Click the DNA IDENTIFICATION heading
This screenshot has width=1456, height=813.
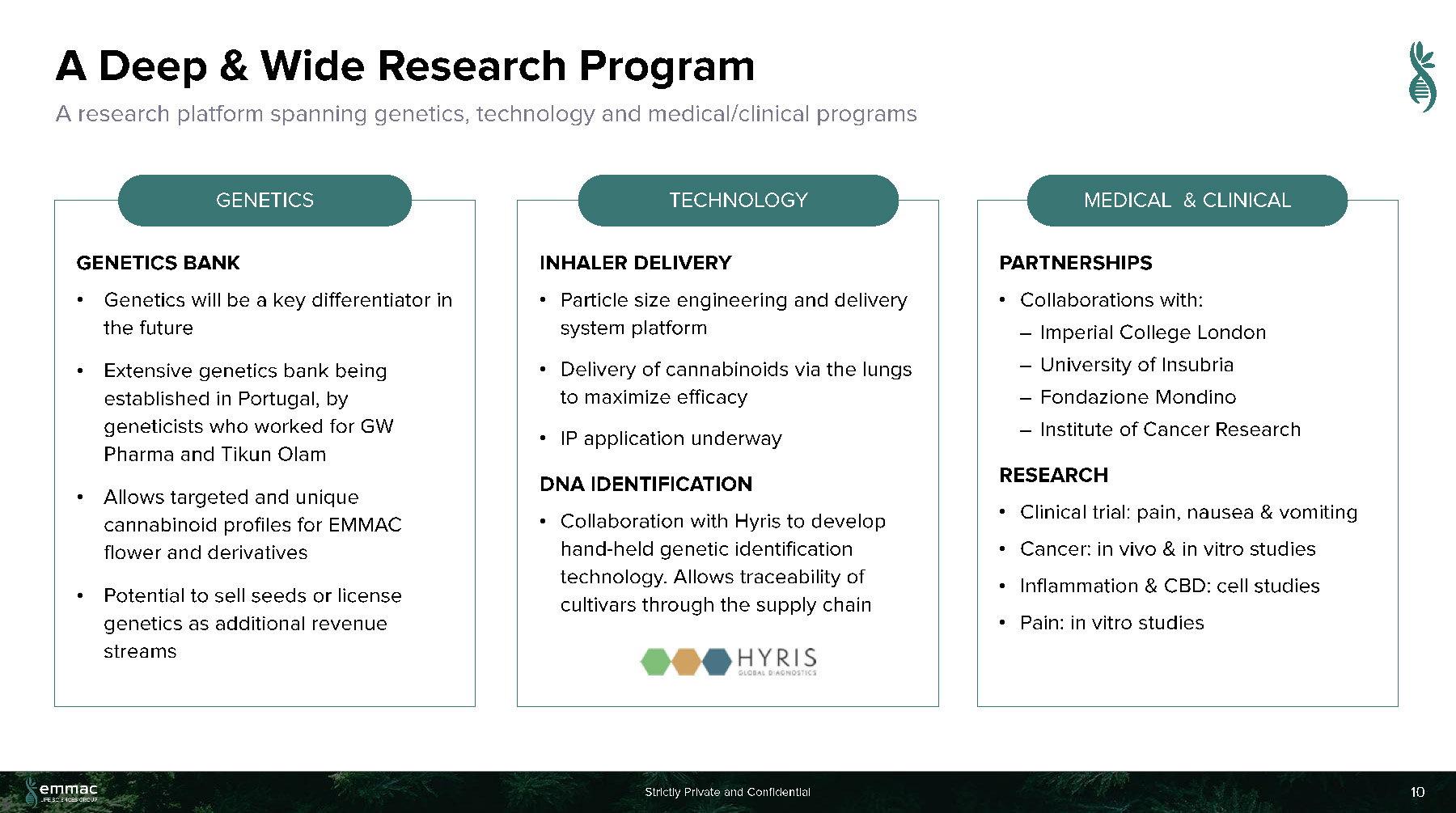645,484
